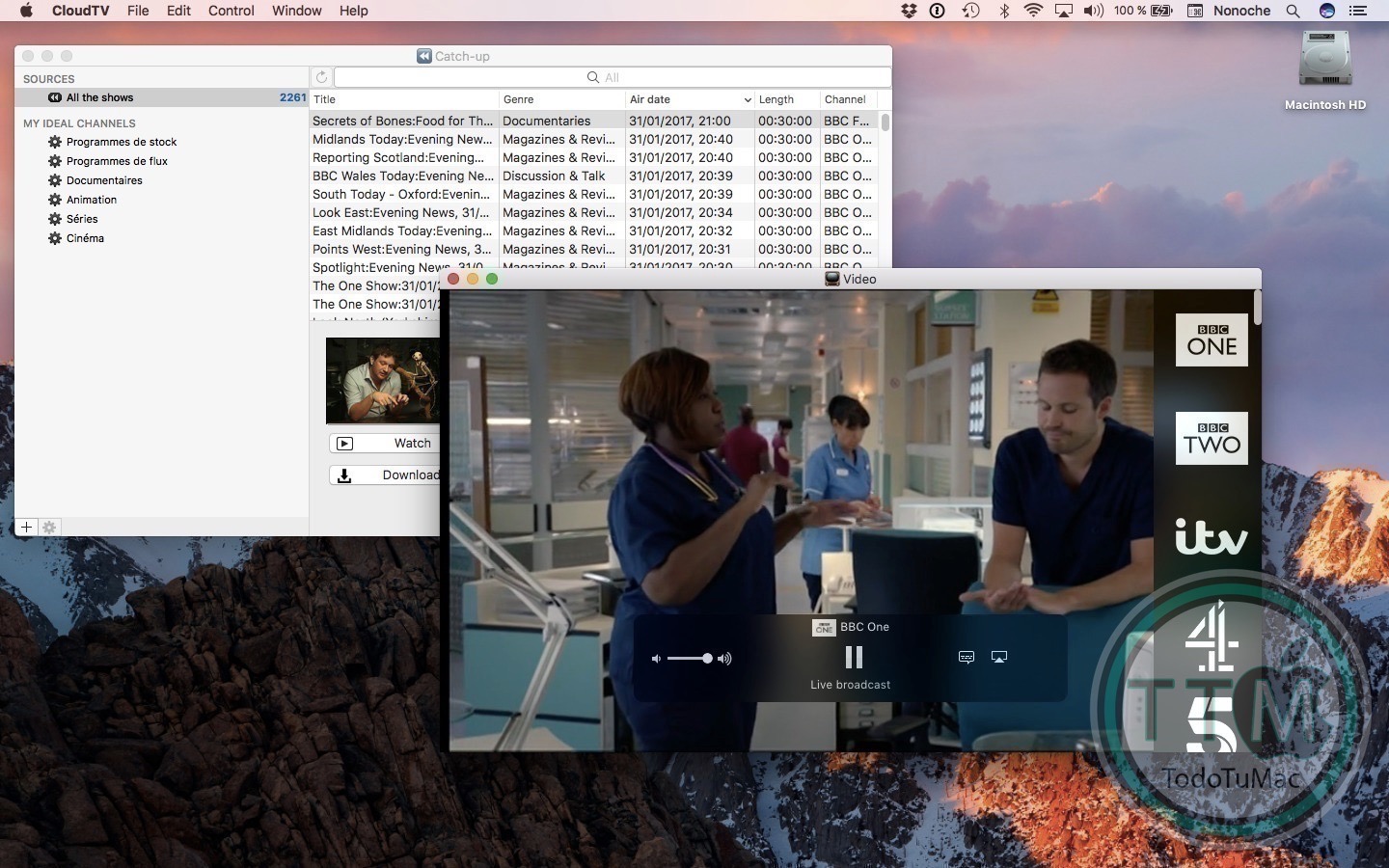Click the AirPlay icon in video controls
The width and height of the screenshot is (1389, 868).
coord(999,657)
